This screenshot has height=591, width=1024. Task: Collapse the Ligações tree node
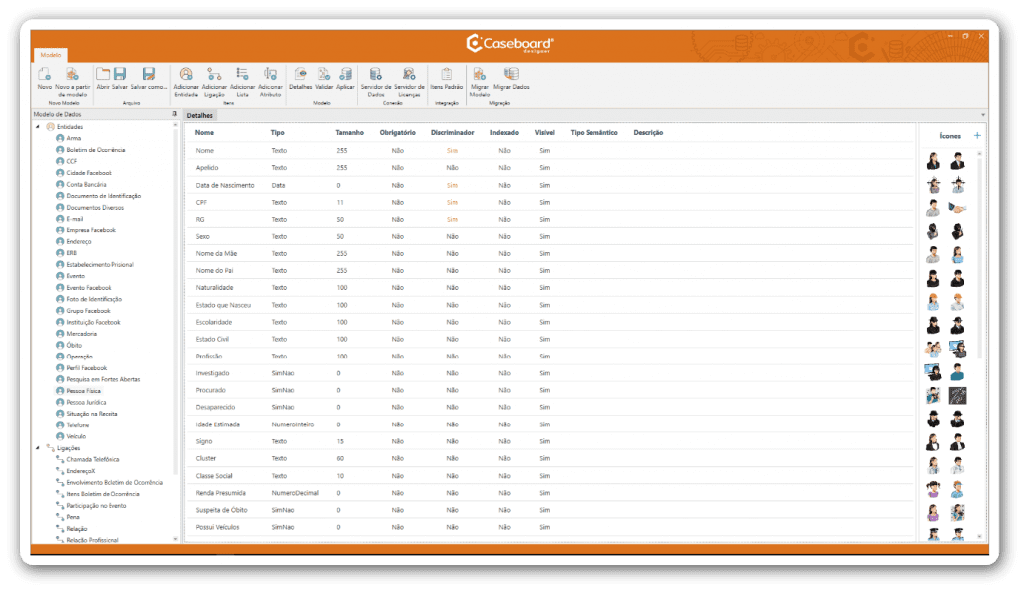coord(38,448)
